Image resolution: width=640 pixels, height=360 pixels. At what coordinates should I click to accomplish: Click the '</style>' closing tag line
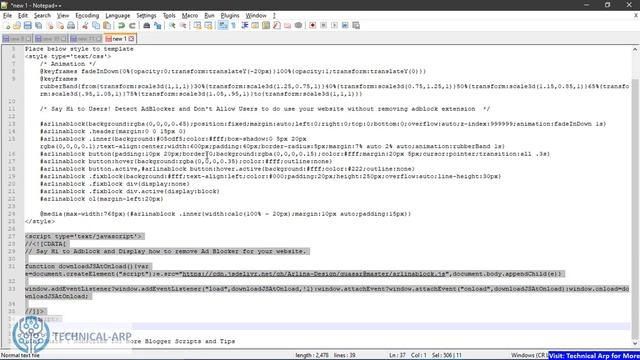pos(40,221)
